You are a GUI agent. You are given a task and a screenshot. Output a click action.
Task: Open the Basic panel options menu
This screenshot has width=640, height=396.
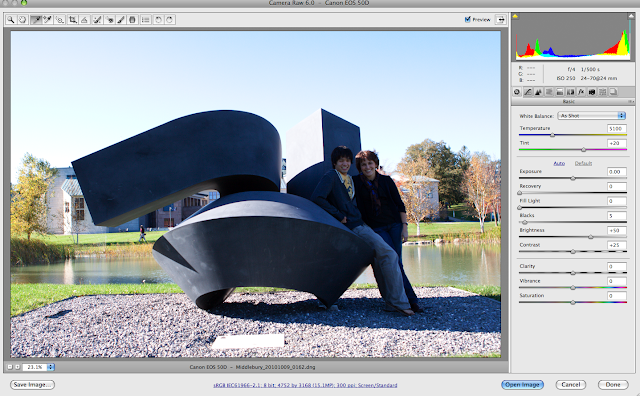[631, 101]
